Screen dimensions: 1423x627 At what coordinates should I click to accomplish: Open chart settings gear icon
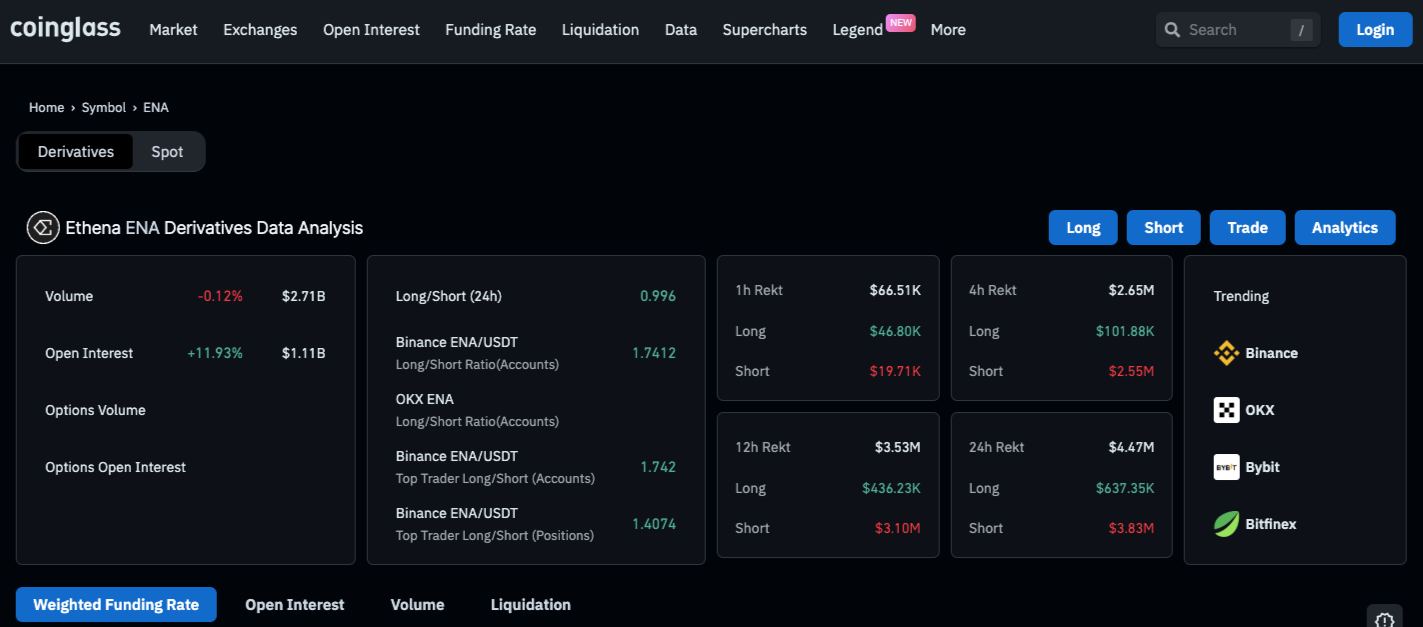click(1384, 619)
